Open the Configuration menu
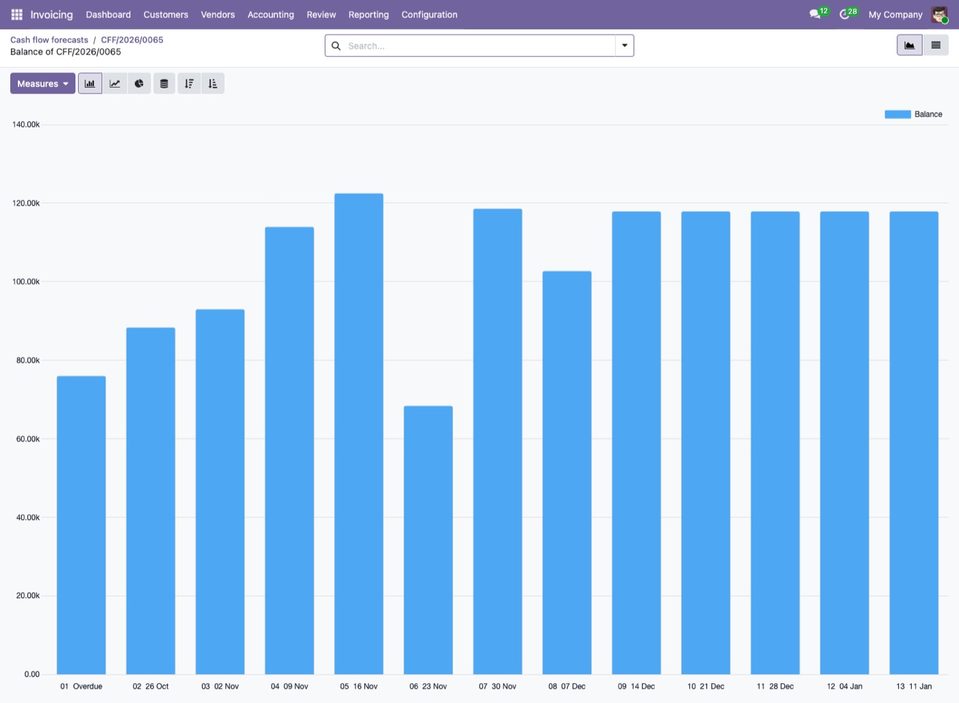The image size is (959, 703). point(429,15)
